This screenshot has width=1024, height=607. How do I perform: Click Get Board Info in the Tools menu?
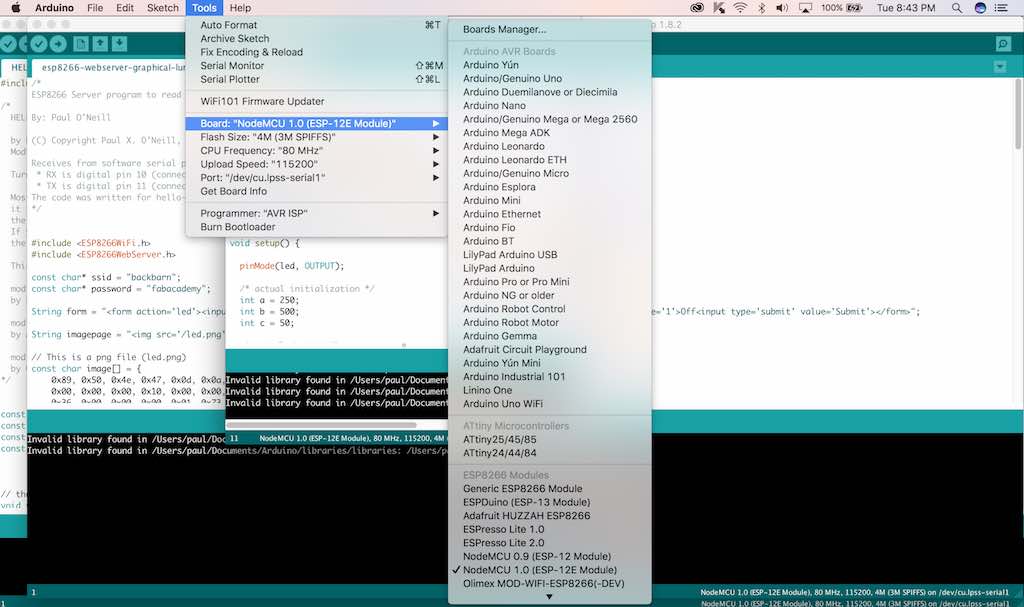point(316,191)
